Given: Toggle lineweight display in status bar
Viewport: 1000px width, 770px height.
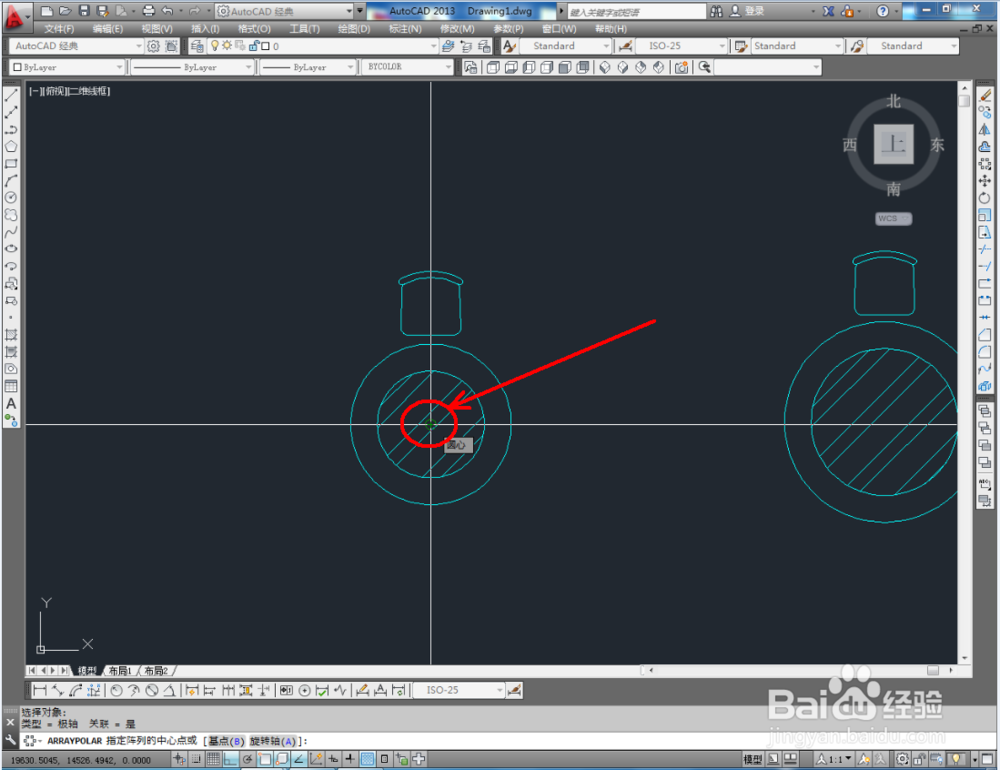Looking at the screenshot, I should pos(350,759).
